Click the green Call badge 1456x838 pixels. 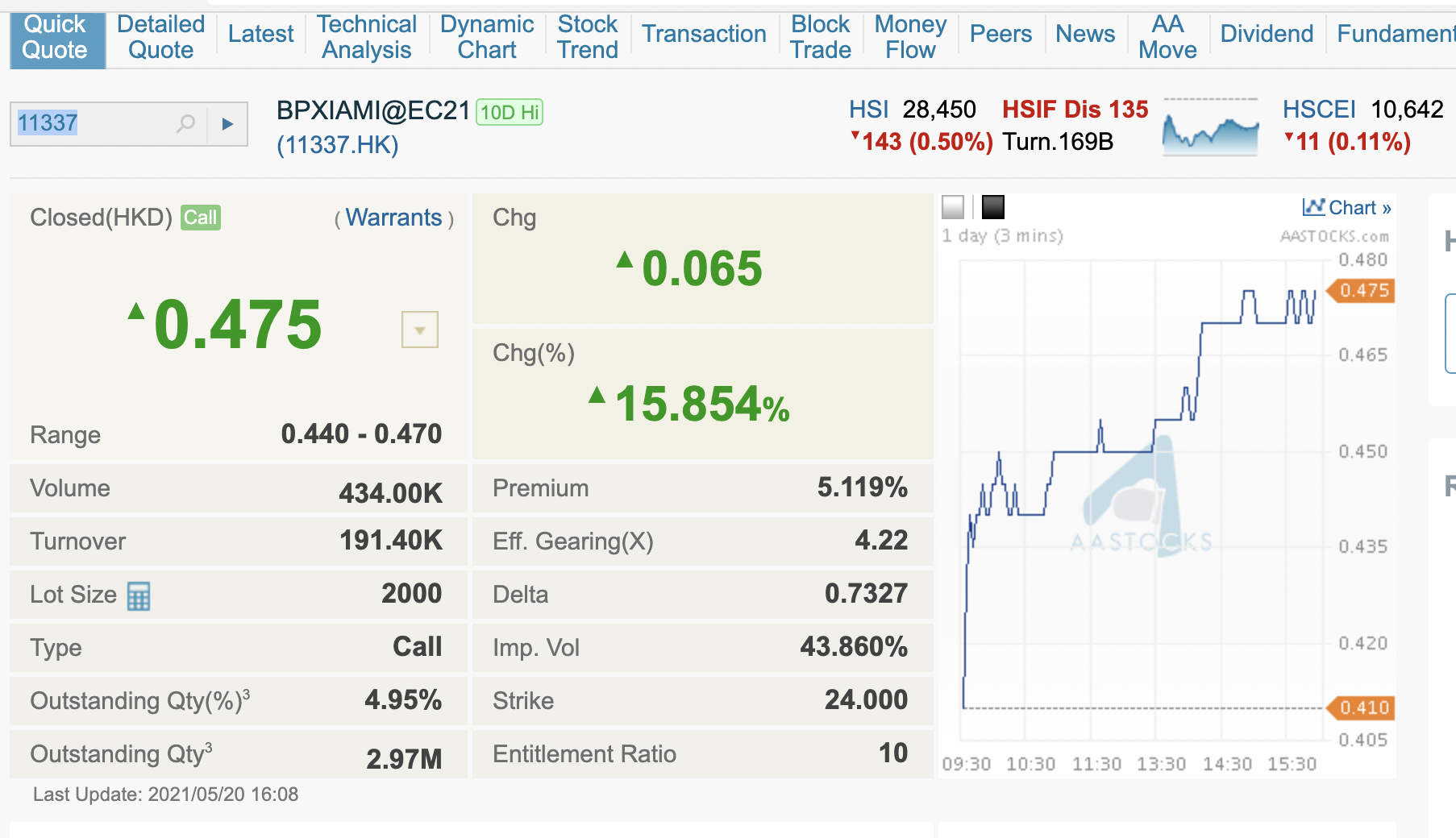click(x=201, y=218)
